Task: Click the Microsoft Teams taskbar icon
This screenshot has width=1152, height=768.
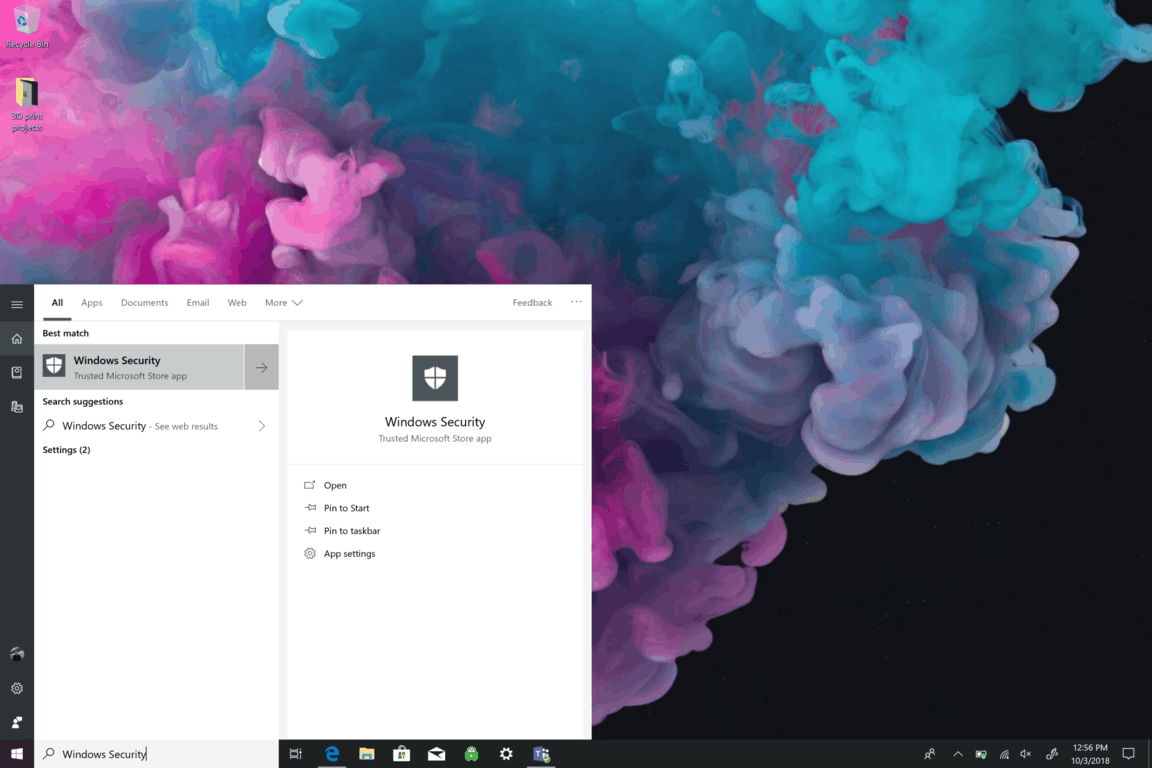Action: (541, 754)
